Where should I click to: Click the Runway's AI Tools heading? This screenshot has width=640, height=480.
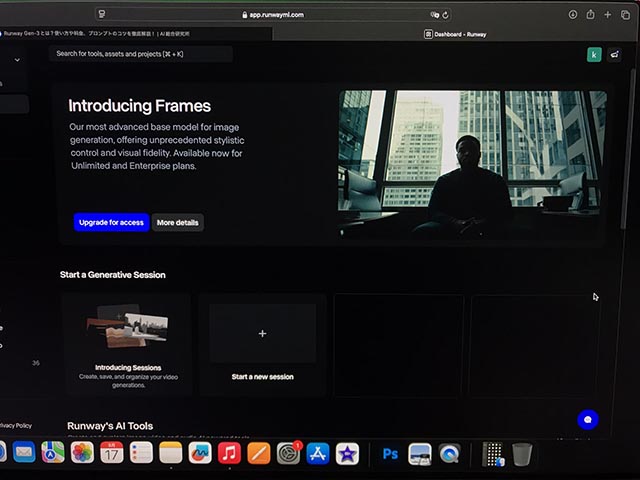110,426
